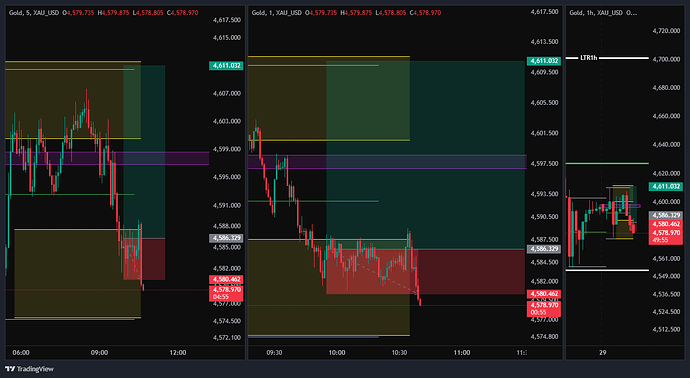Viewport: 690px width, 378px height.
Task: Click the 10:30 time label in 1-minute pane
Action: (x=399, y=352)
